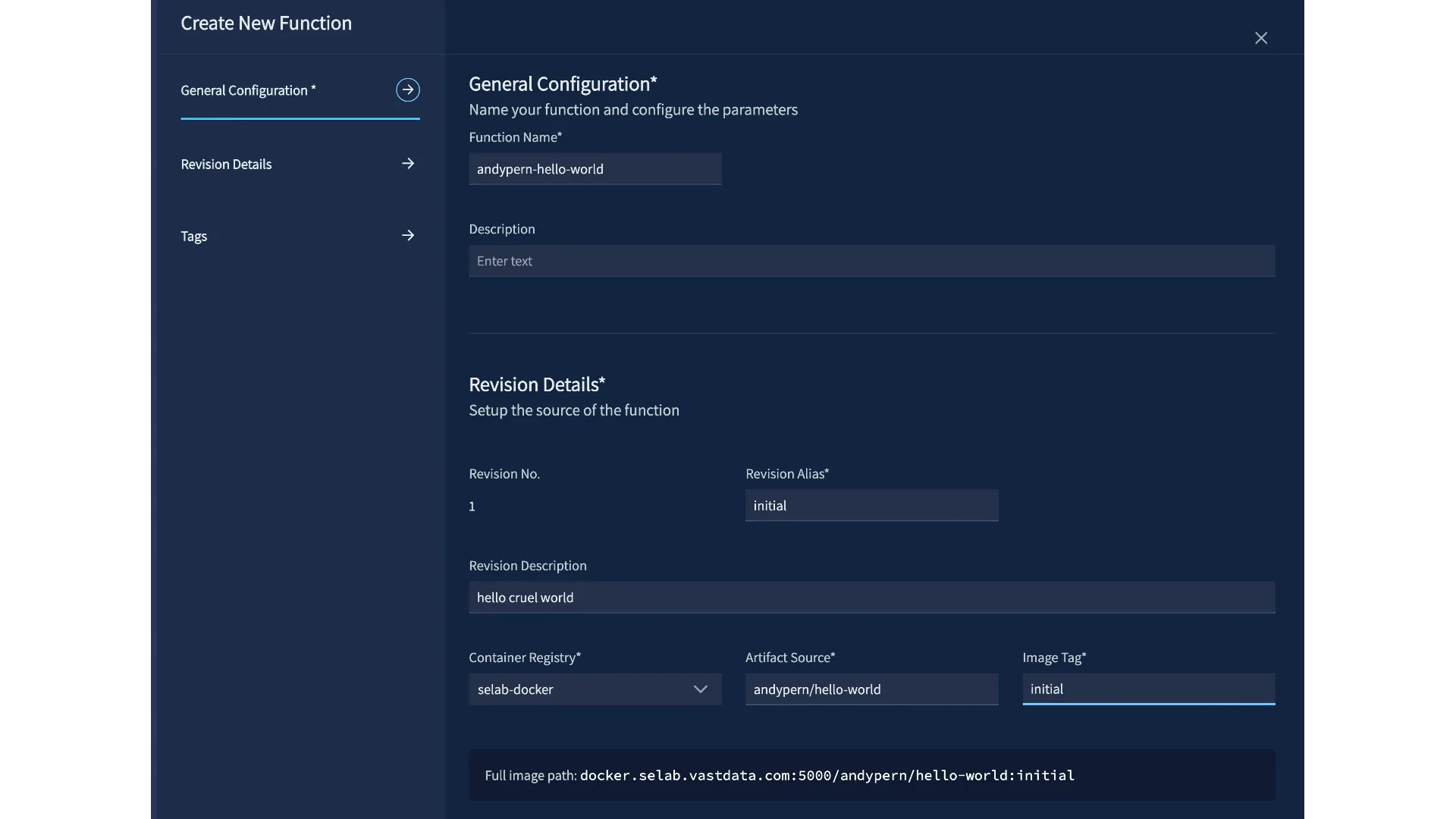The height and width of the screenshot is (819, 1456).
Task: Click the Revision No. value 1
Action: [472, 507]
